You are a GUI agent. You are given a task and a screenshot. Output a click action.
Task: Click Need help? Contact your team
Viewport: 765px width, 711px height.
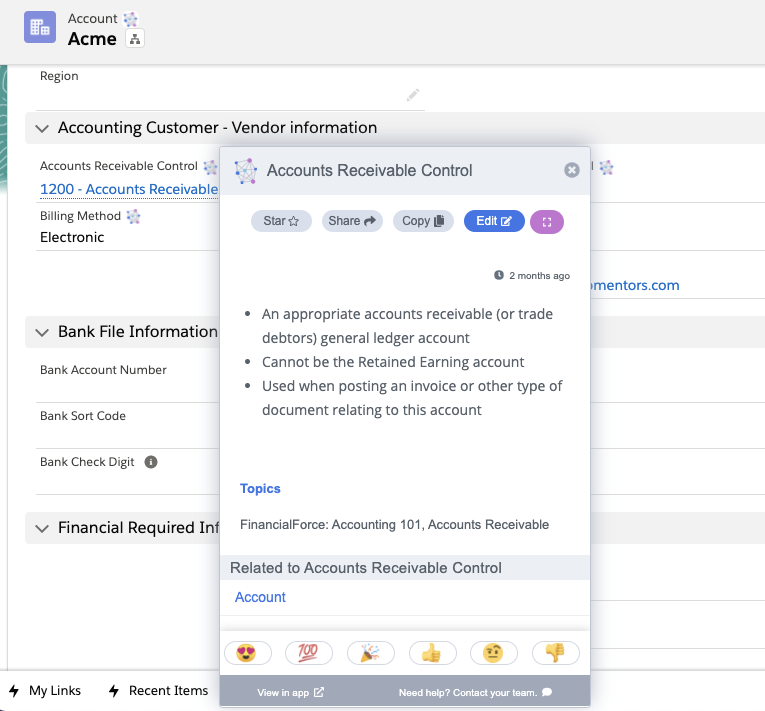[x=475, y=692]
